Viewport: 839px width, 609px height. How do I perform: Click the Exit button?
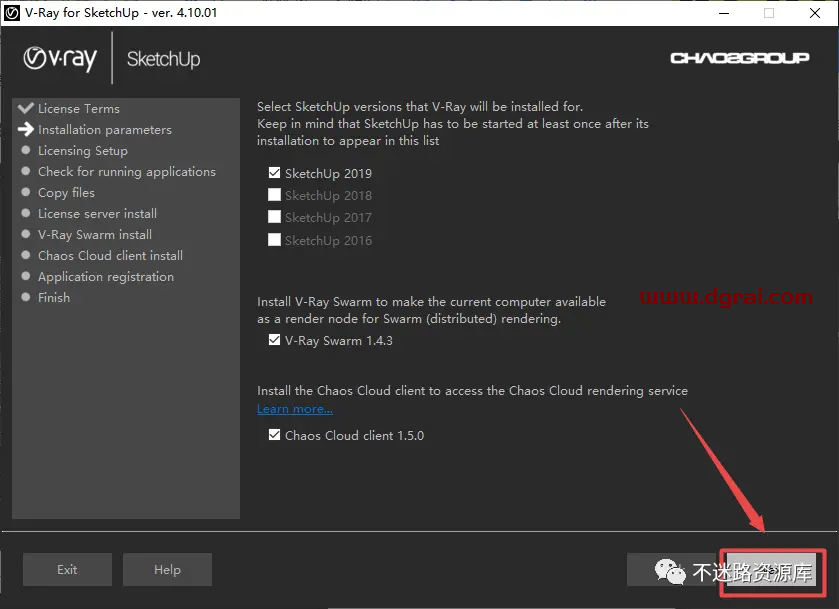coord(67,569)
